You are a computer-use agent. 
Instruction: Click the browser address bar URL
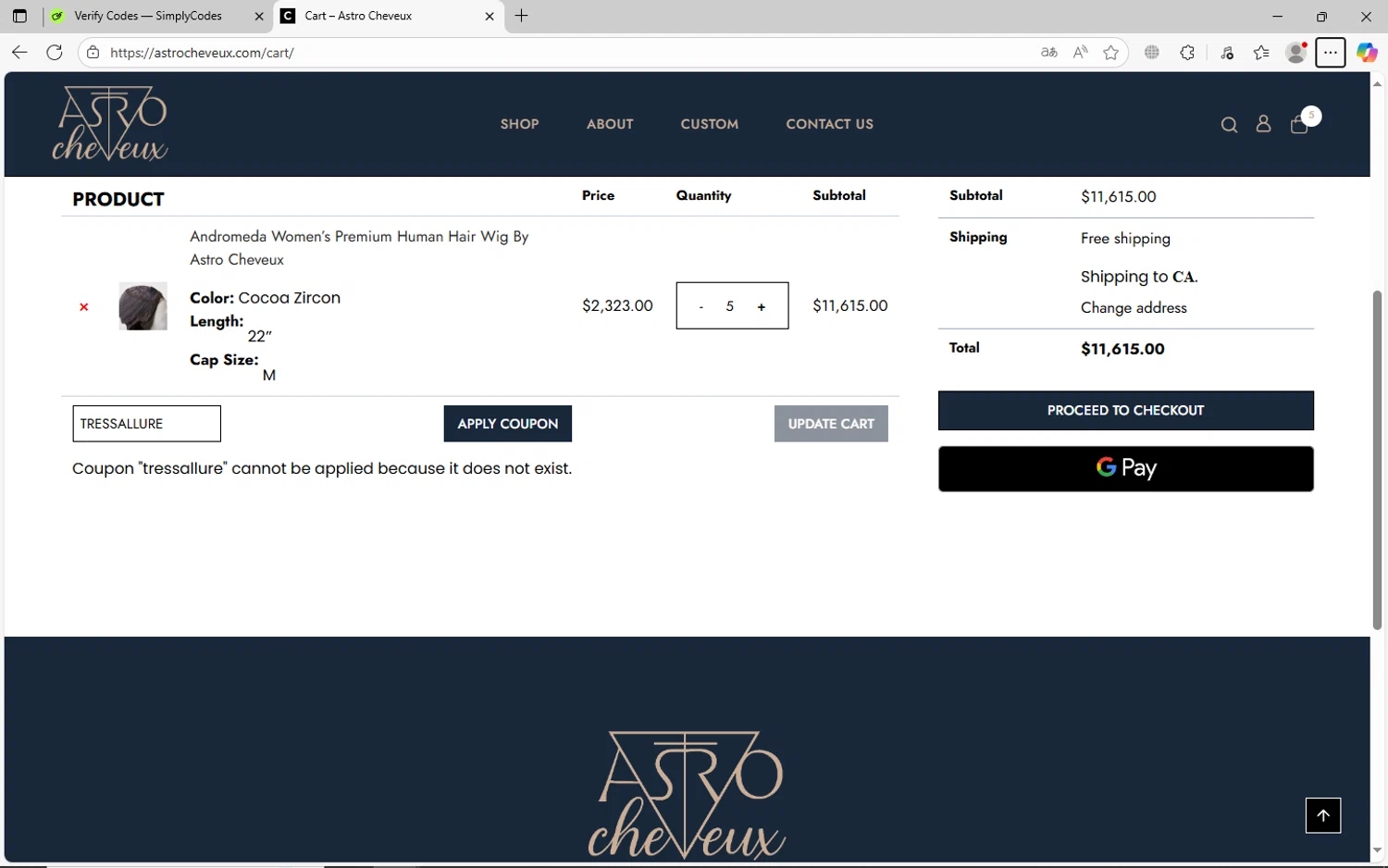(202, 53)
